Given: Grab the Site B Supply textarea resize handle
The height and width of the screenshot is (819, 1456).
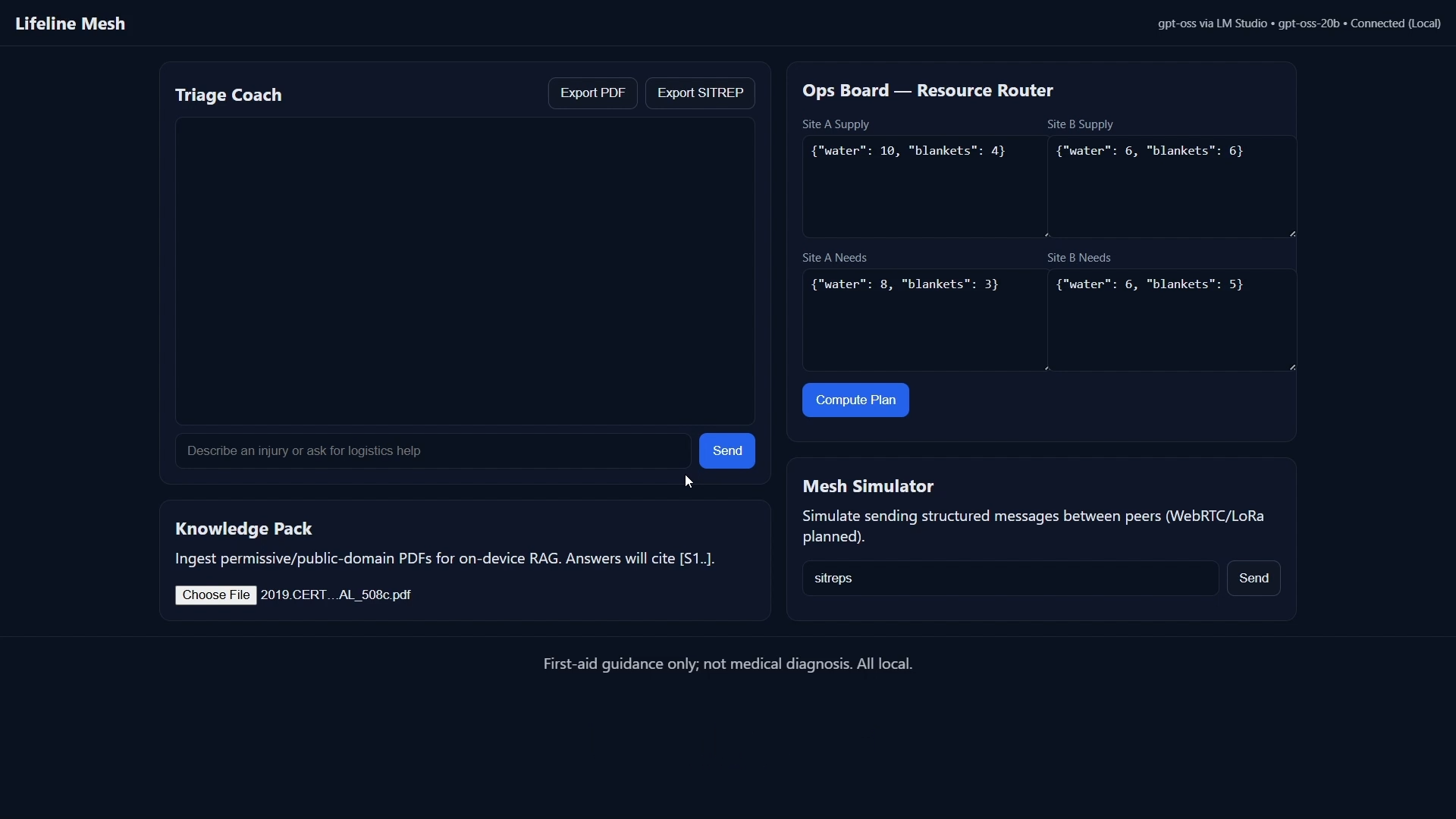Looking at the screenshot, I should [1292, 234].
